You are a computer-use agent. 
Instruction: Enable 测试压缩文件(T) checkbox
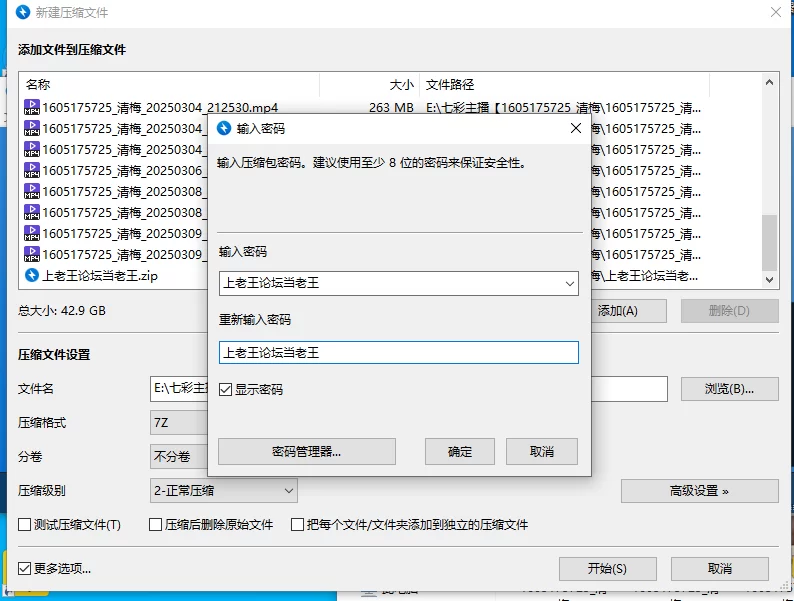pos(24,525)
